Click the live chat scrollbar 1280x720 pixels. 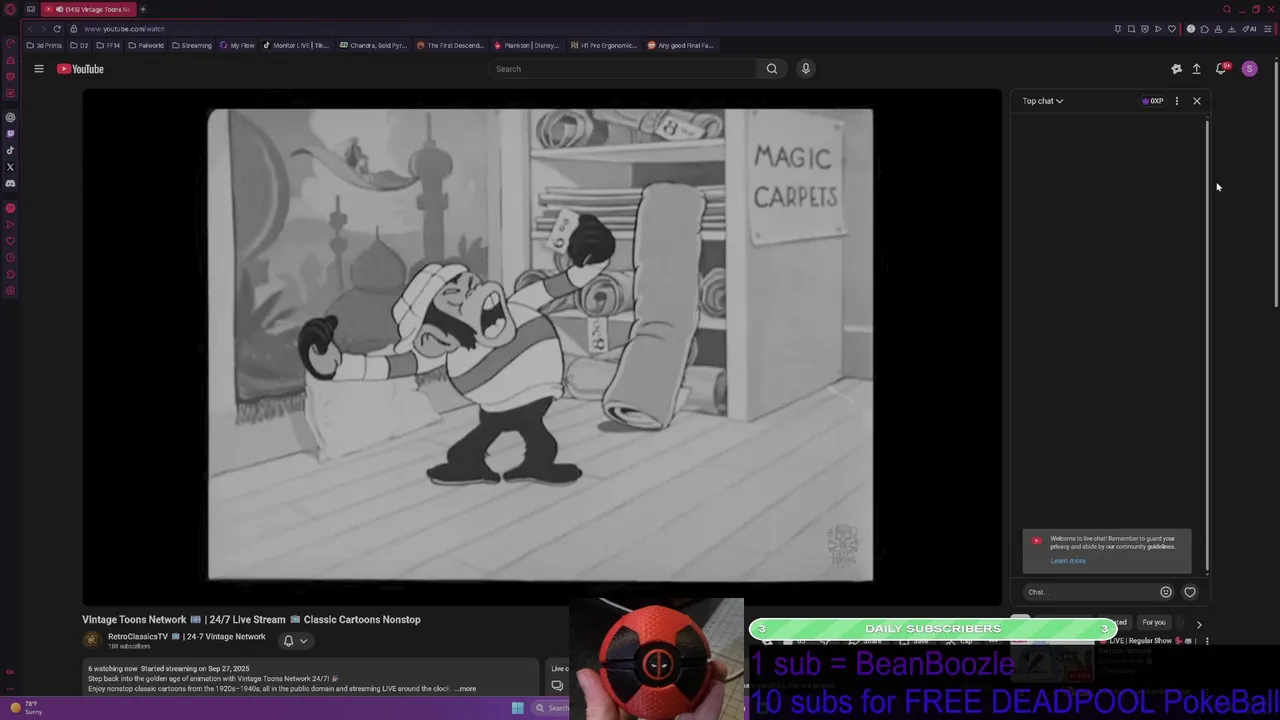1207,345
